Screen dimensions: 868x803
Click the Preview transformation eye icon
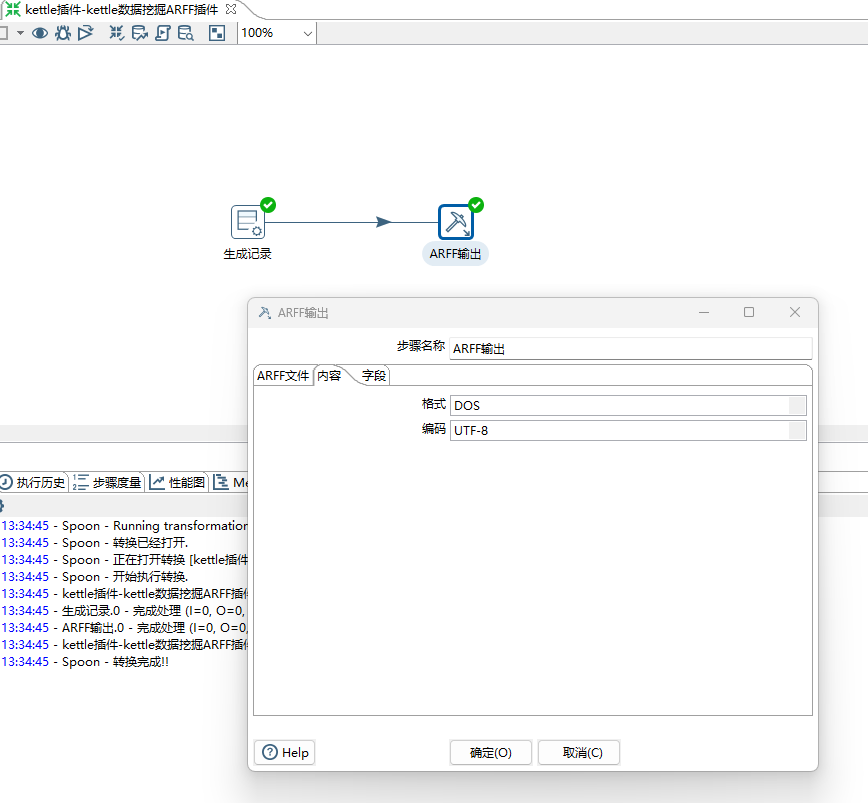point(39,33)
